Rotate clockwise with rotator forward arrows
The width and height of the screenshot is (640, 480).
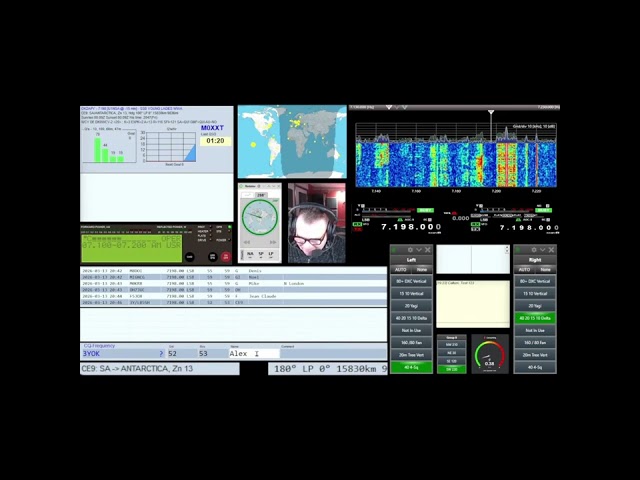click(x=273, y=242)
